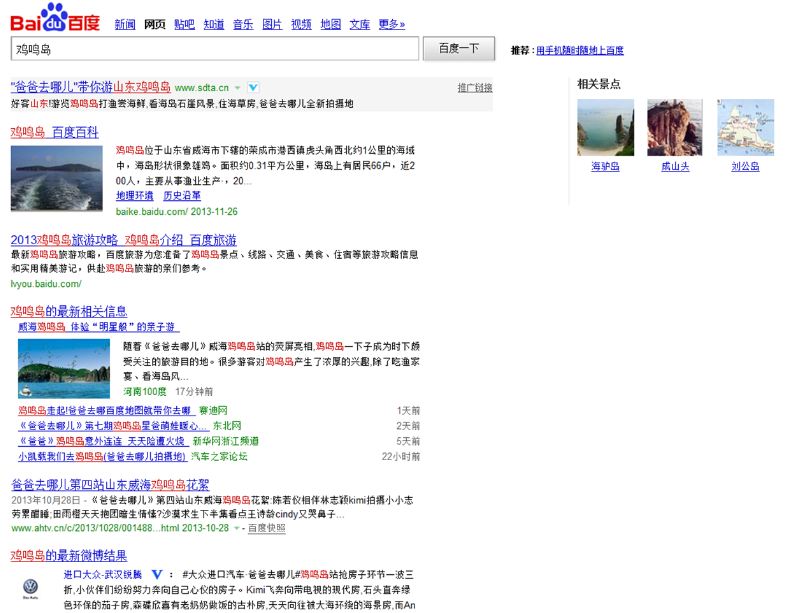Viewport: 794px width, 613px height.
Task: Open the 用手机随时随地上百度 link
Action: click(580, 50)
